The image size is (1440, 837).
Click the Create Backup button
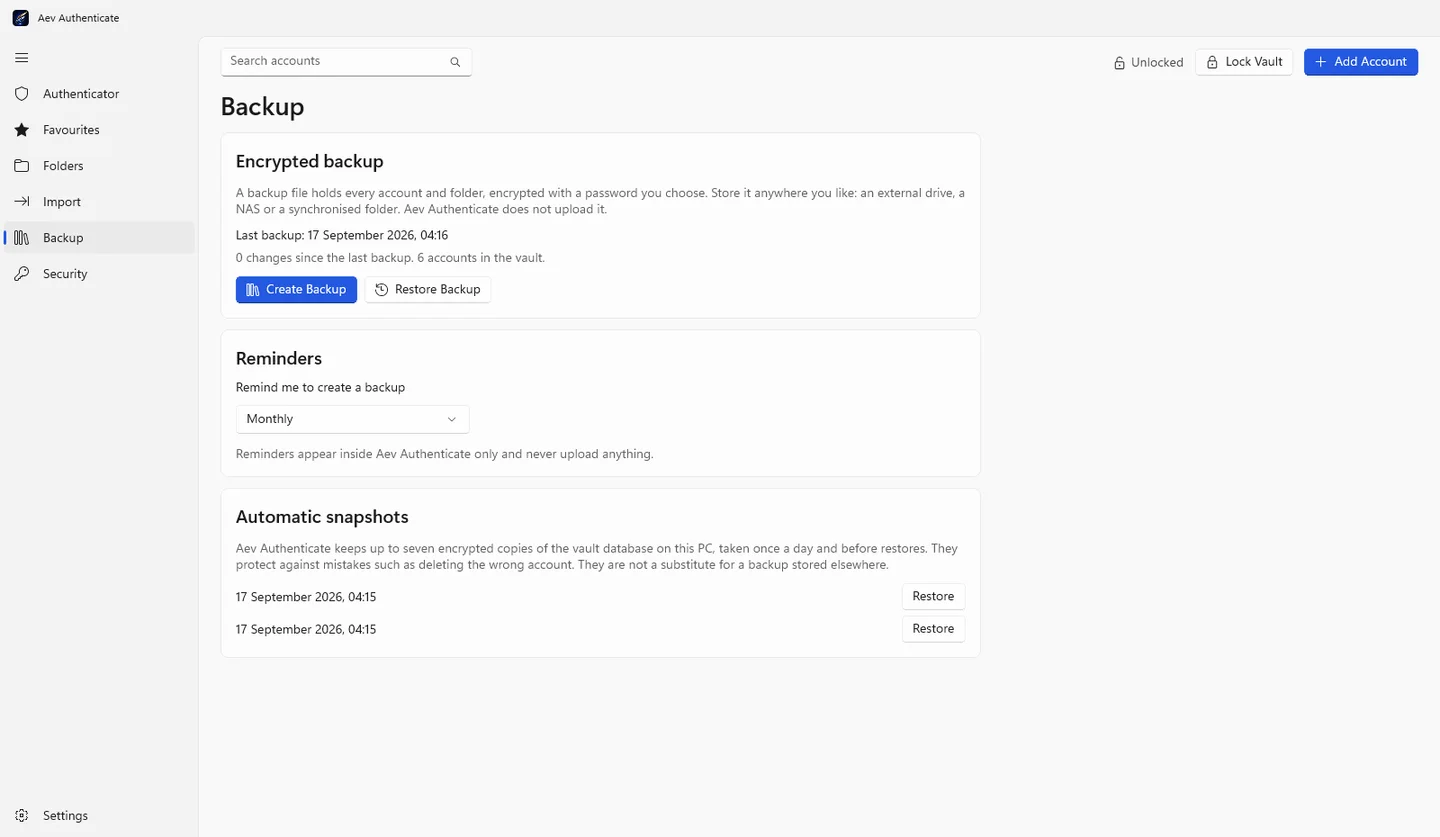point(296,290)
